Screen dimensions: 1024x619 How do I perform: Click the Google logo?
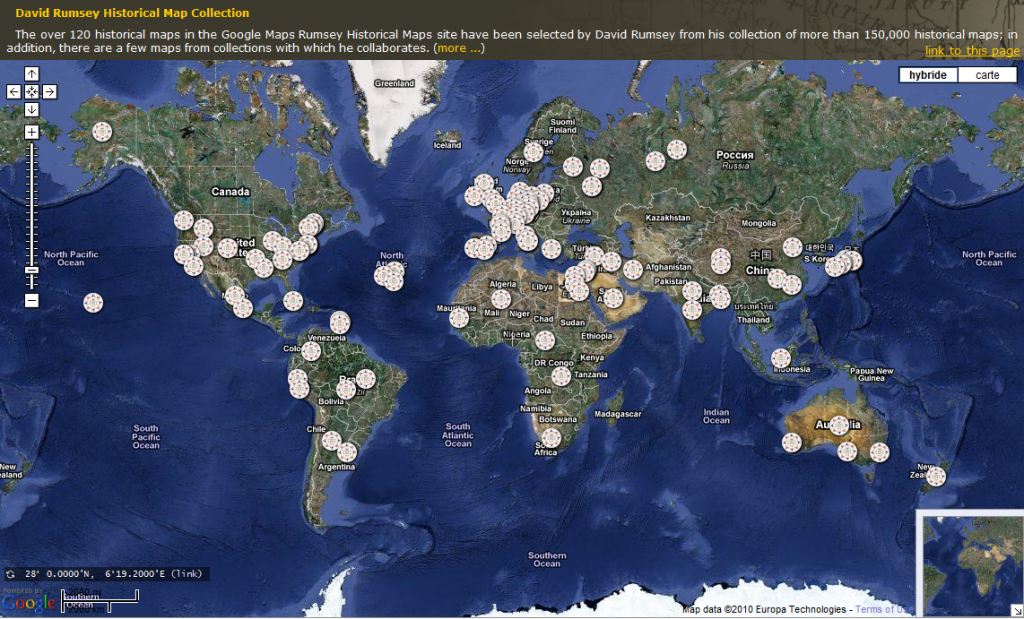coord(27,601)
